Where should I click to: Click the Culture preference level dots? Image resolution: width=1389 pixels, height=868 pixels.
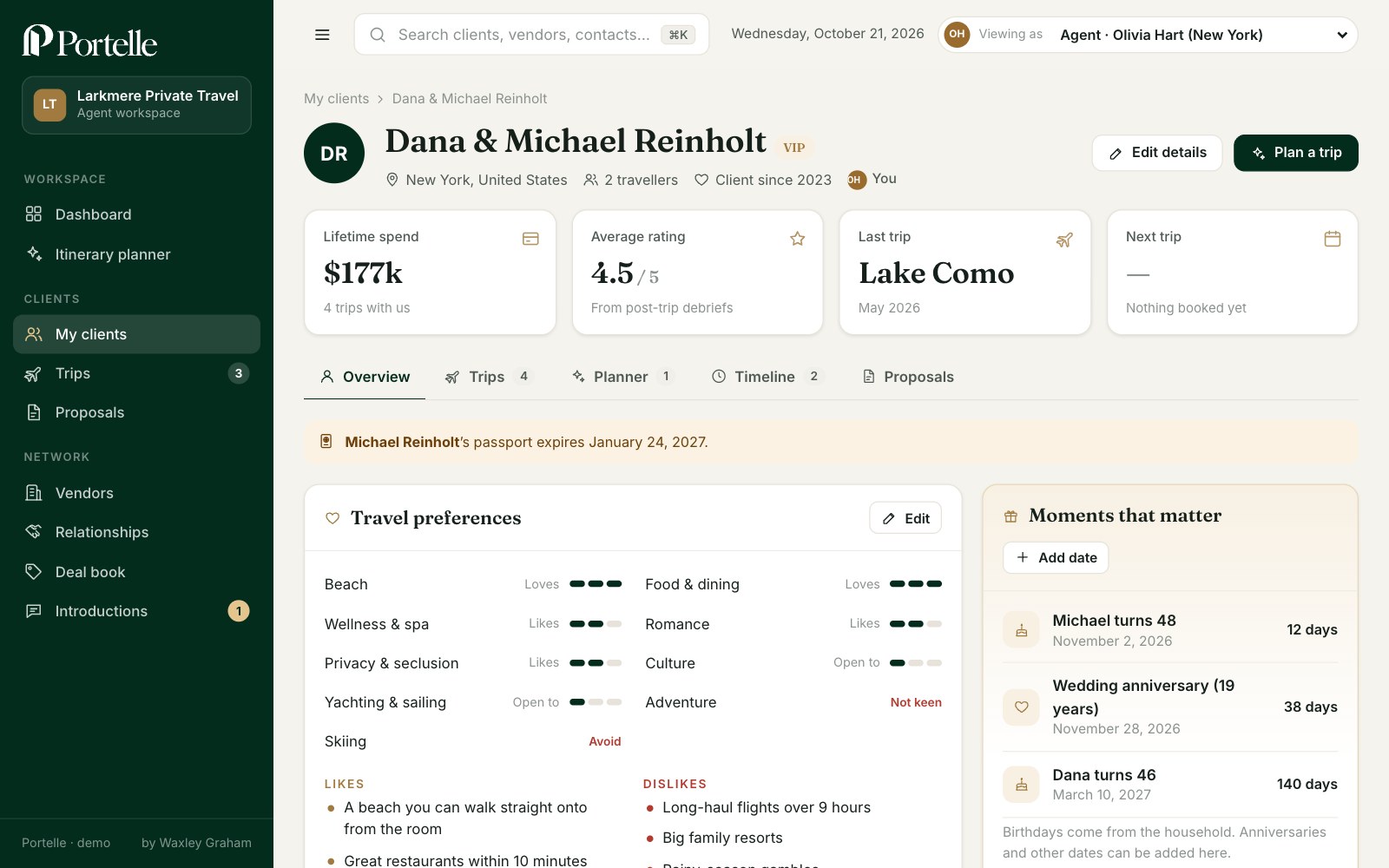(x=916, y=663)
